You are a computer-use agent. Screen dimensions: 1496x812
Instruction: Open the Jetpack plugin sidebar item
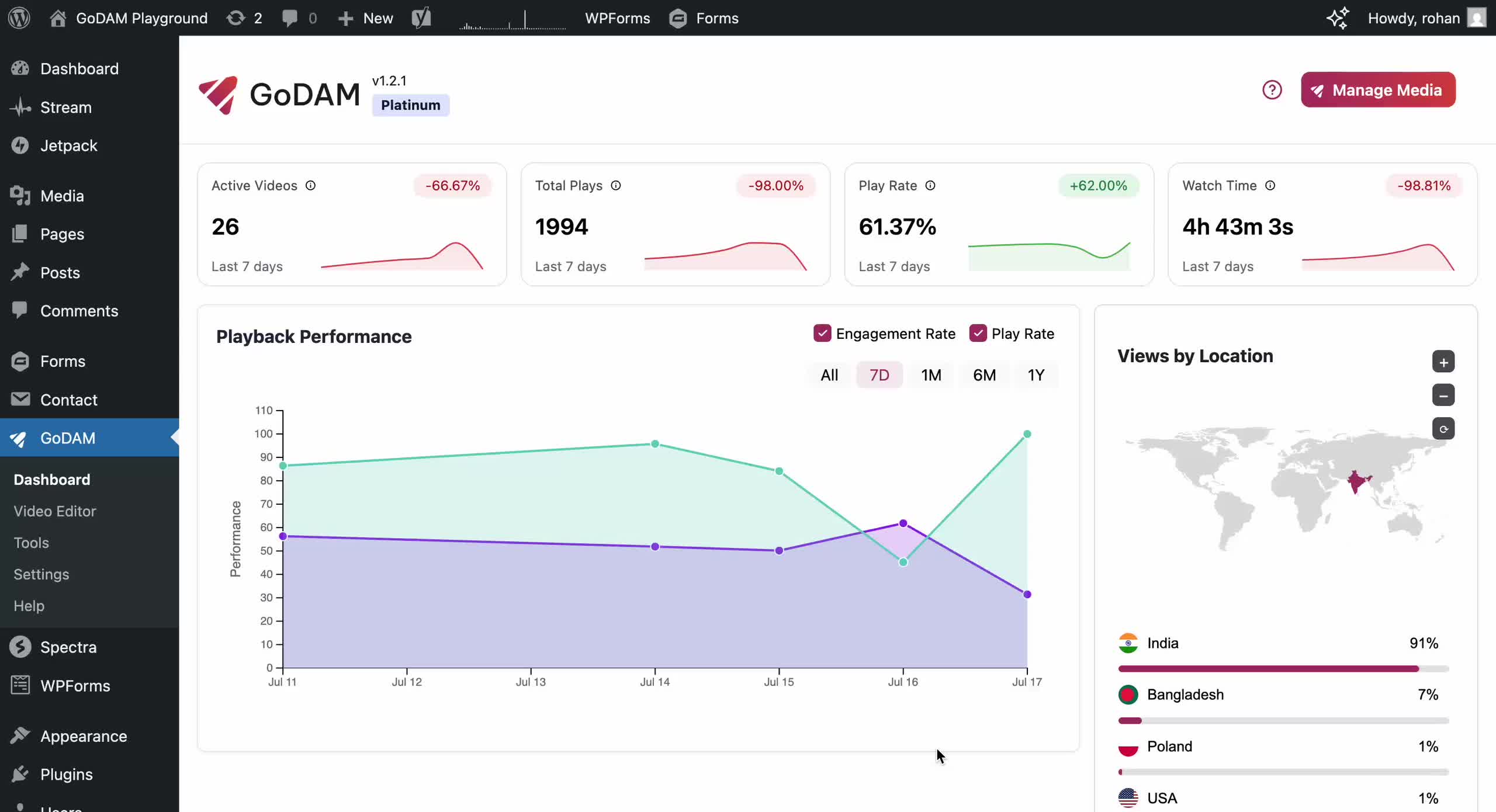(70, 145)
